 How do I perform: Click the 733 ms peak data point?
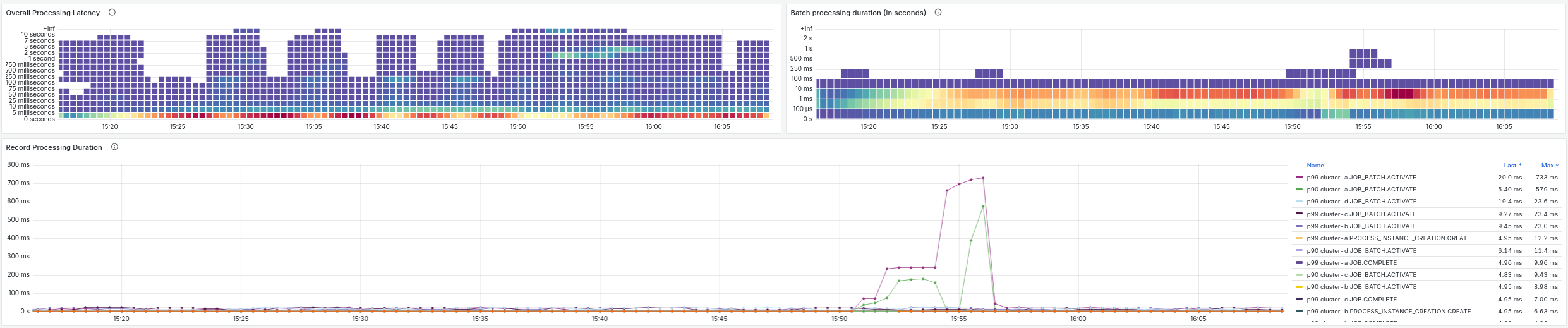(983, 178)
